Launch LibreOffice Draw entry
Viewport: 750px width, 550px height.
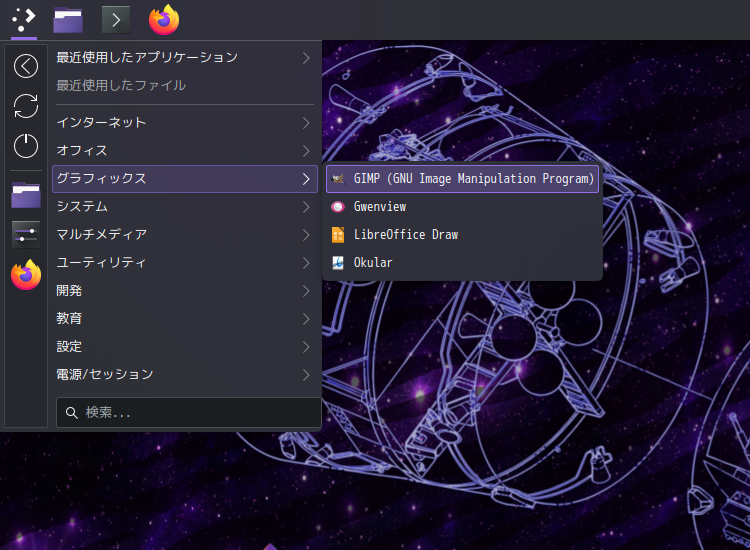tap(463, 235)
